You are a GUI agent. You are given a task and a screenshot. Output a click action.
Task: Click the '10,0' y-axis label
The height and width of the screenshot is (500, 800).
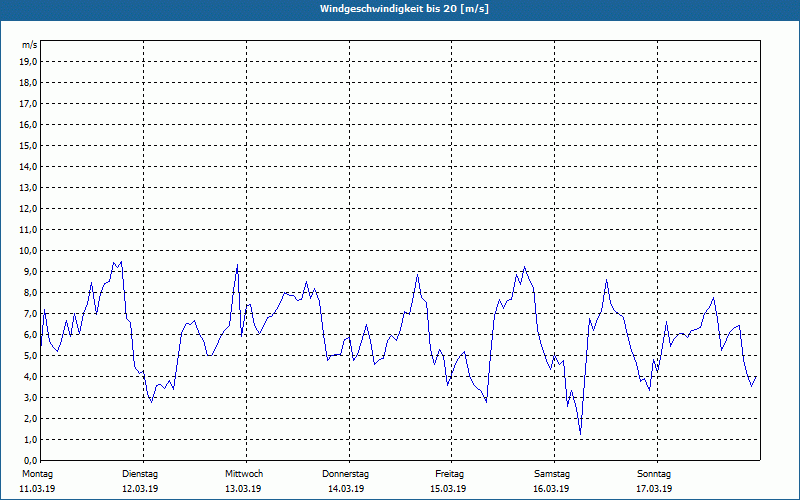[28, 251]
